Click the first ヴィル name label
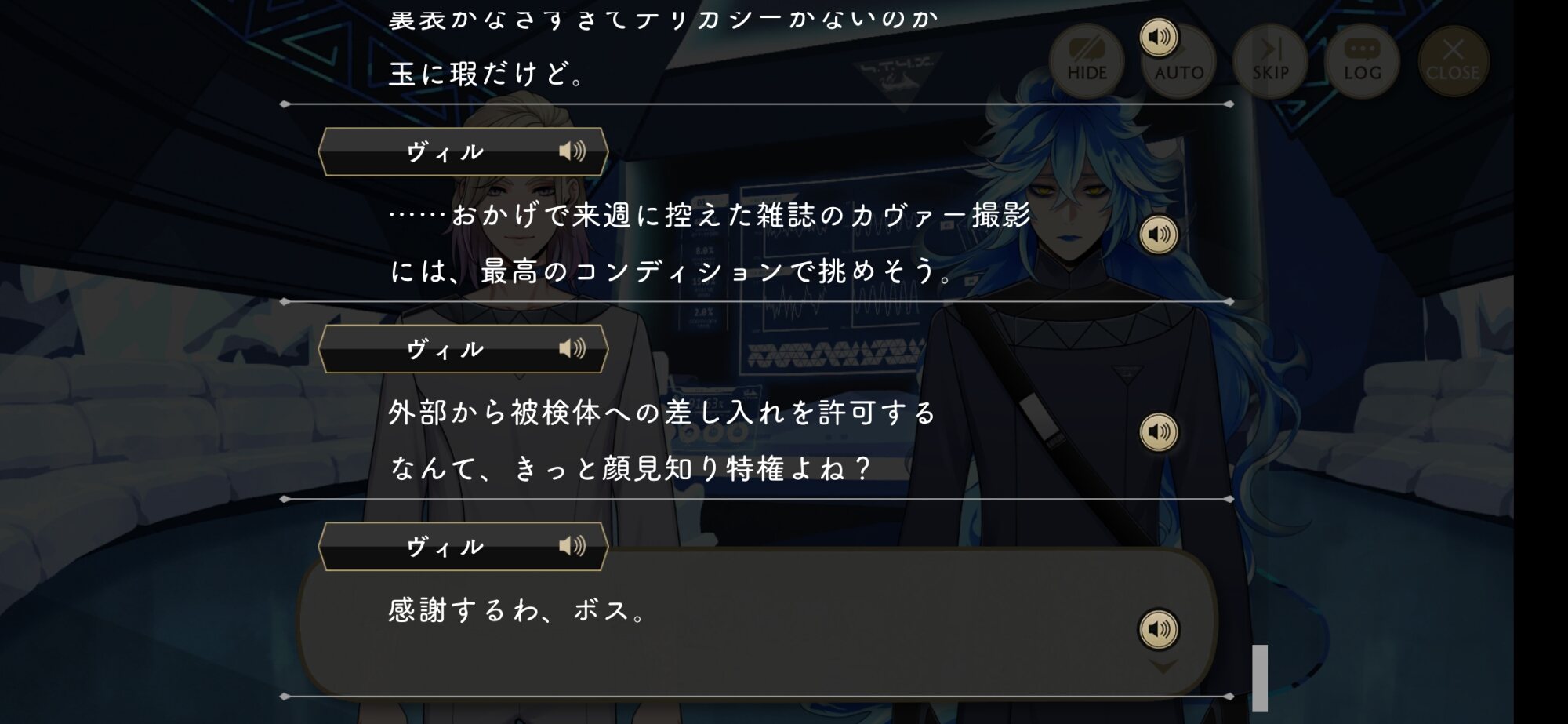 click(x=445, y=151)
